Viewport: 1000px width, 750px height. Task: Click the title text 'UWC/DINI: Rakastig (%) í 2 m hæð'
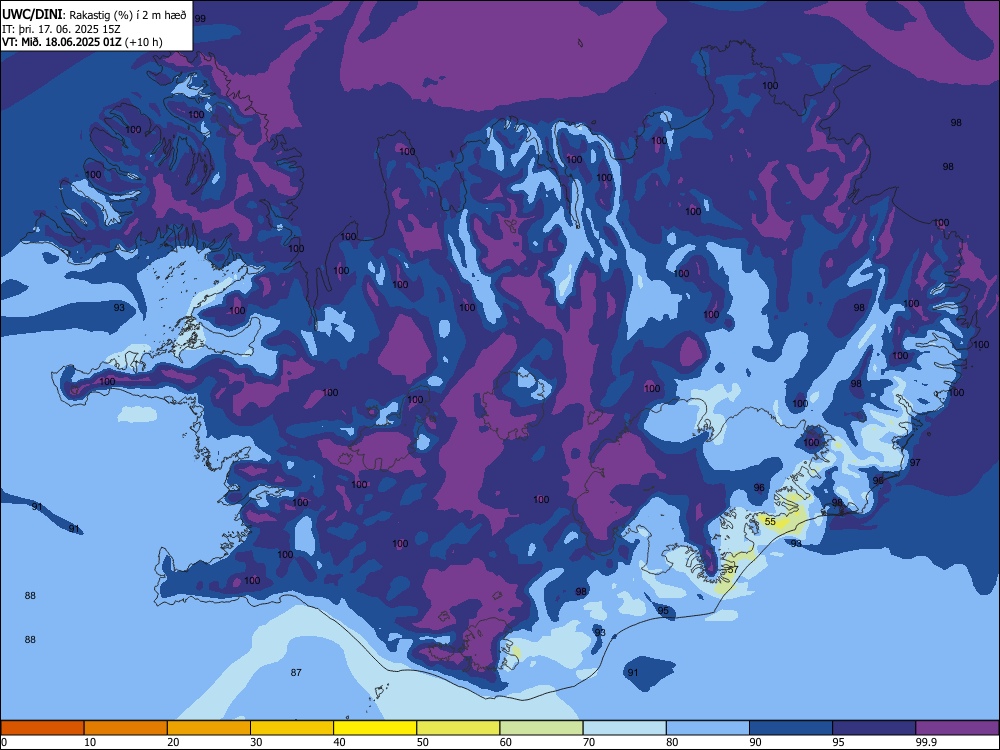(94, 15)
